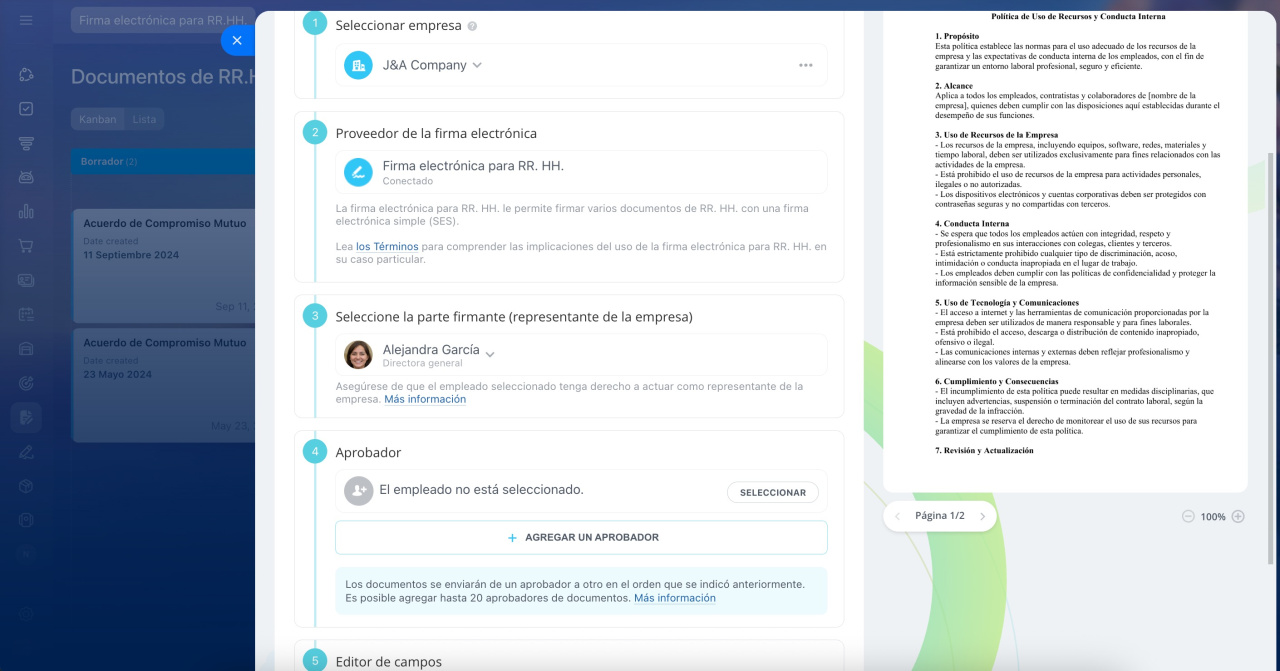The height and width of the screenshot is (671, 1280).
Task: Click the add-person icon in the Aprobador row
Action: pyautogui.click(x=358, y=491)
